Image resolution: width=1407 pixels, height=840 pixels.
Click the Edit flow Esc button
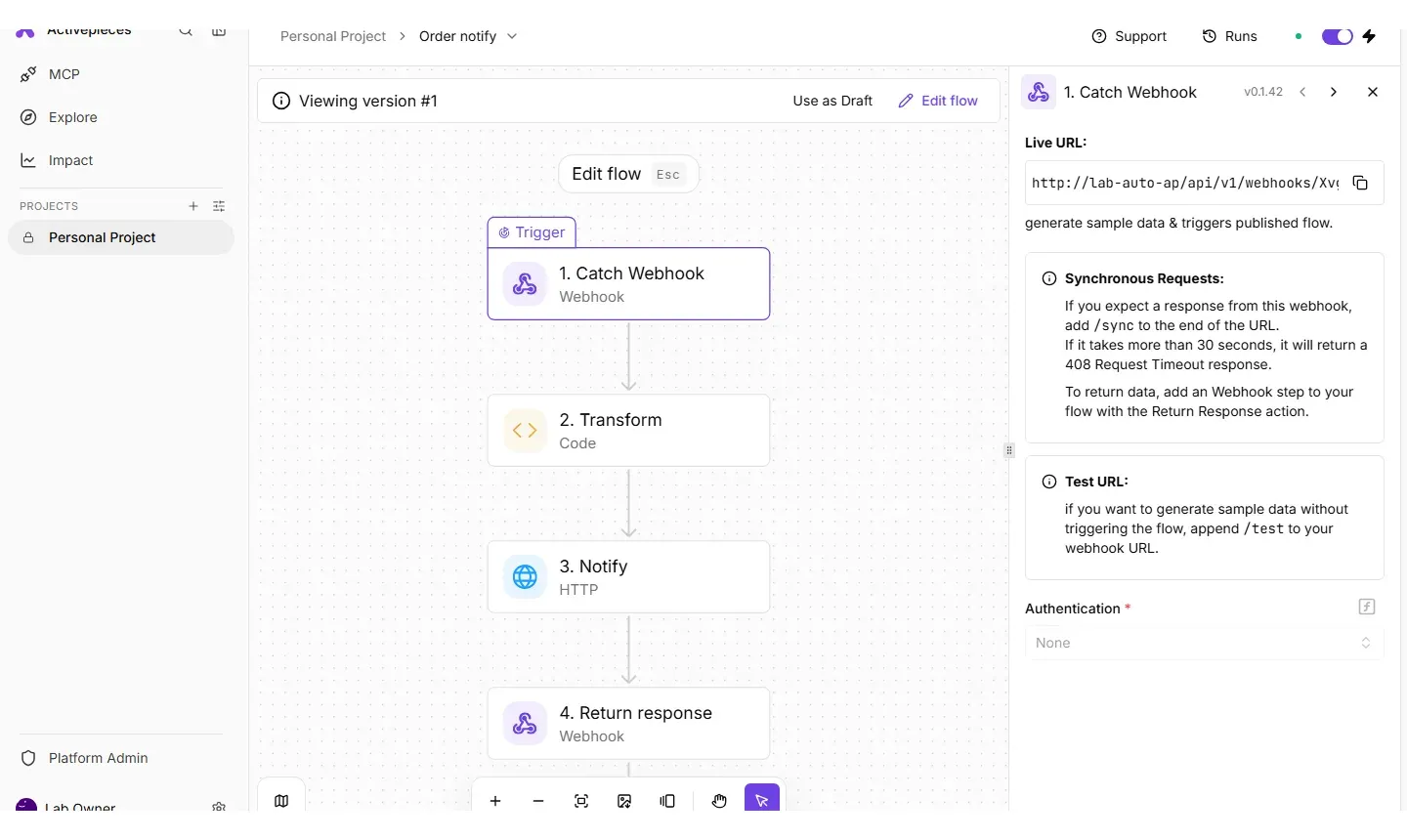628,174
